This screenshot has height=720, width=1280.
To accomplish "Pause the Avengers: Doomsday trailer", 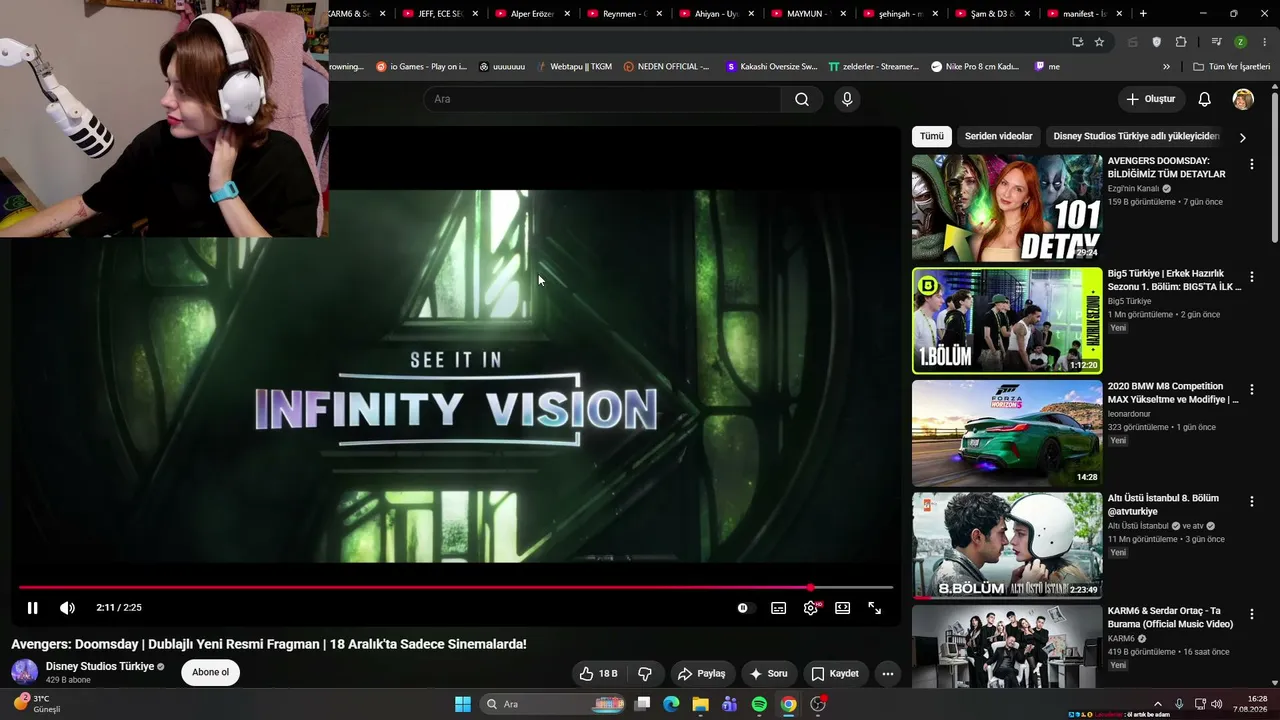I will pos(32,608).
